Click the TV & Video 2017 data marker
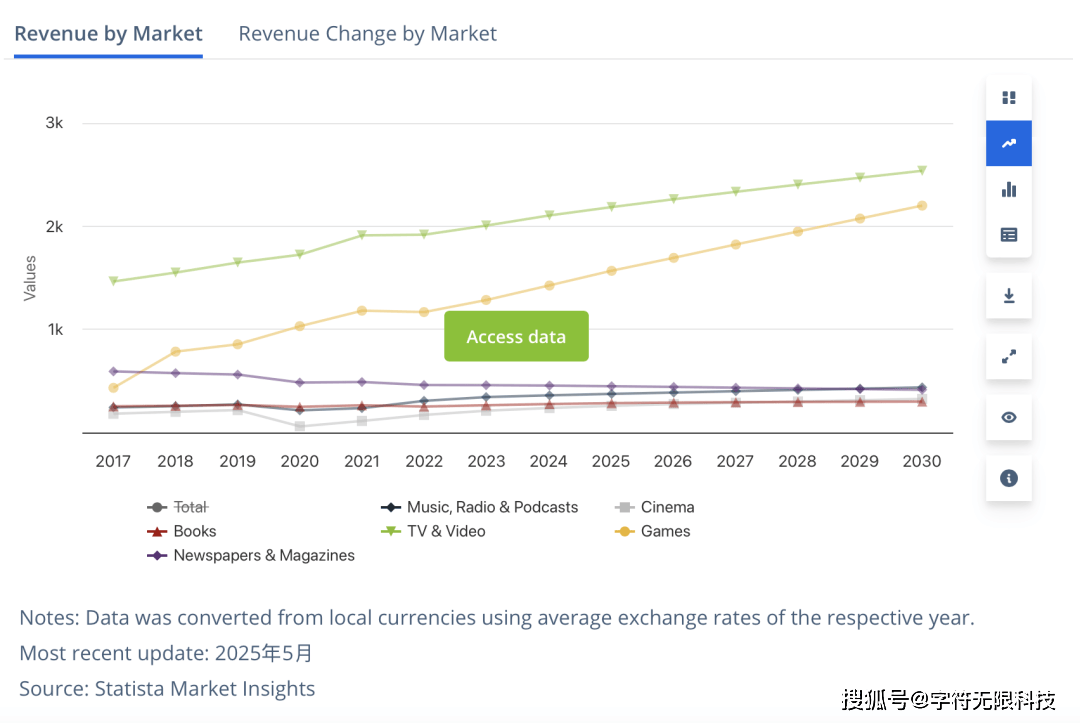Screen dimensions: 1080x723 114,282
